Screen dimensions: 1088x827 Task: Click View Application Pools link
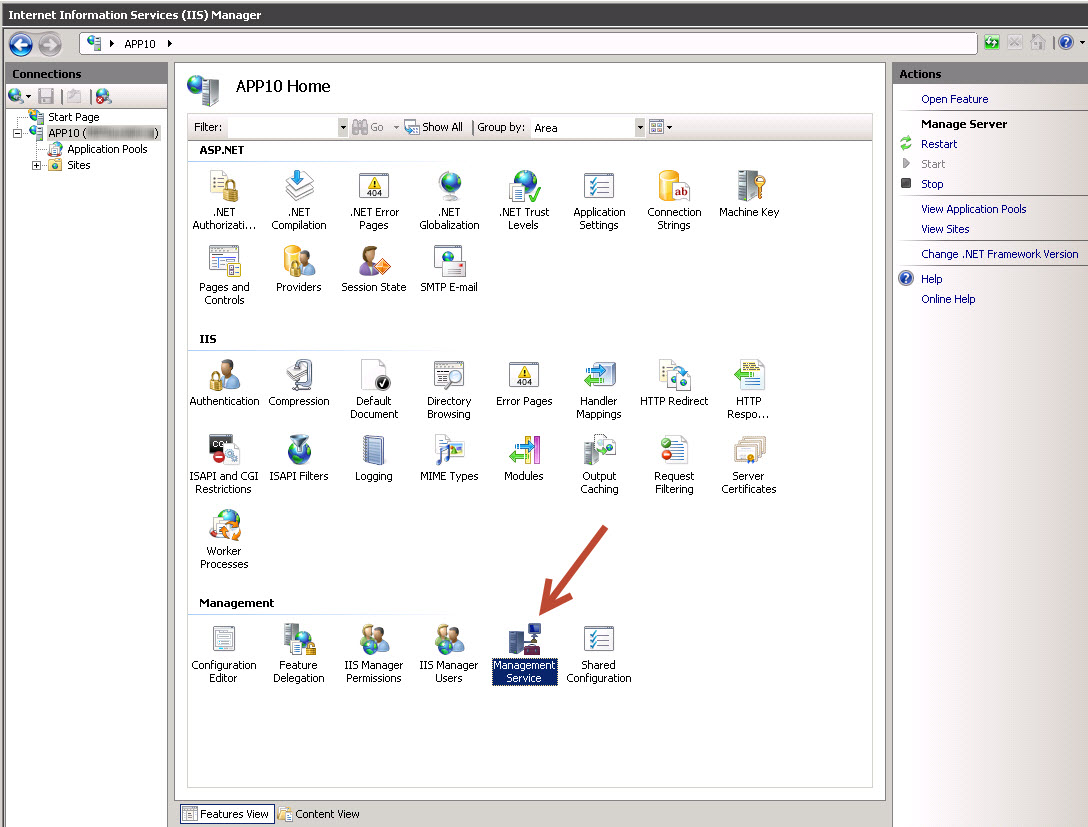973,210
